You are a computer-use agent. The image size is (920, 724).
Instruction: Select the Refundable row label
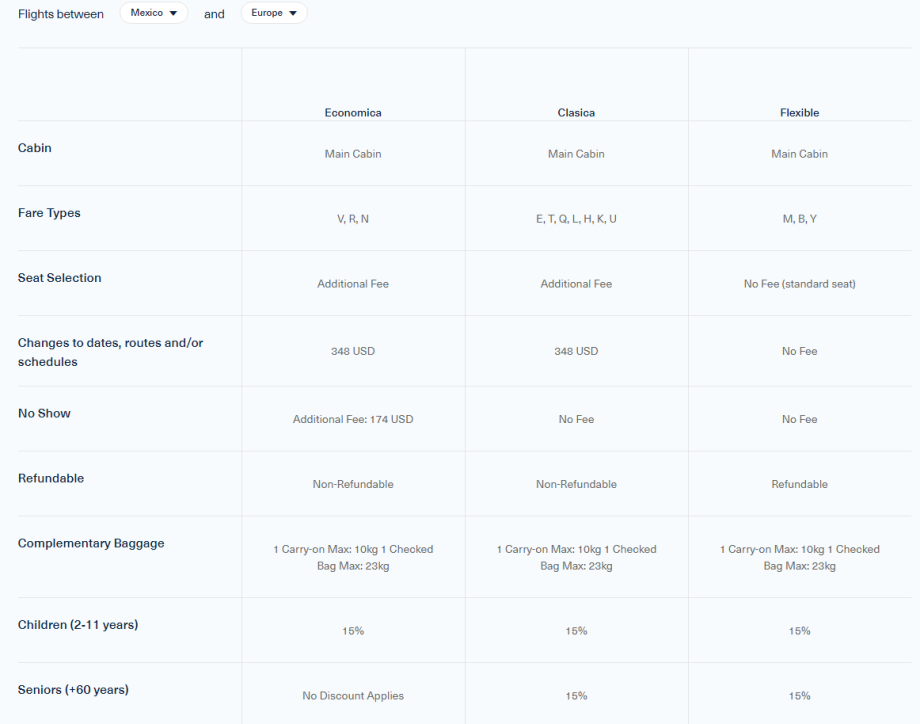point(51,478)
